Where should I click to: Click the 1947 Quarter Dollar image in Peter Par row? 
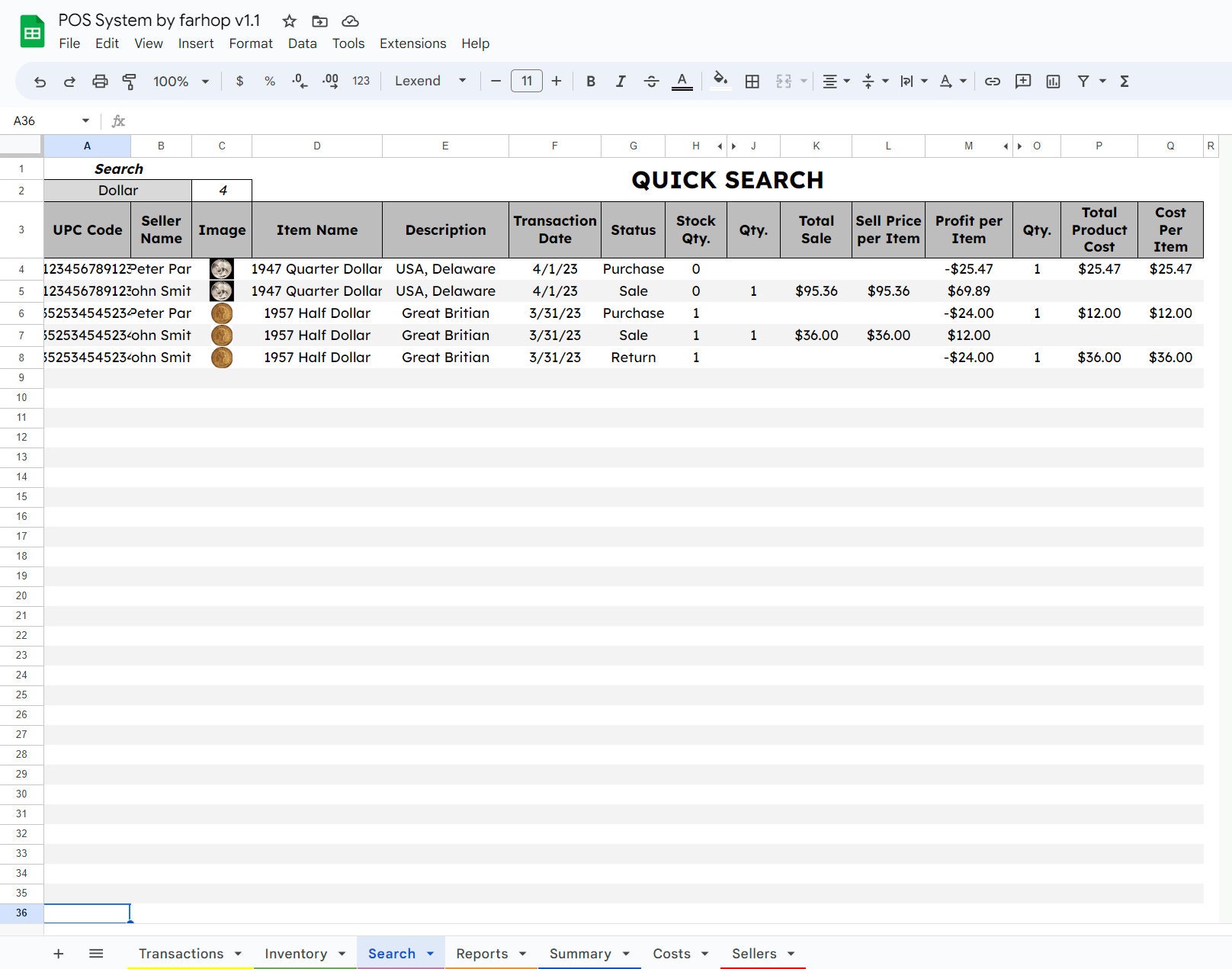[x=222, y=269]
